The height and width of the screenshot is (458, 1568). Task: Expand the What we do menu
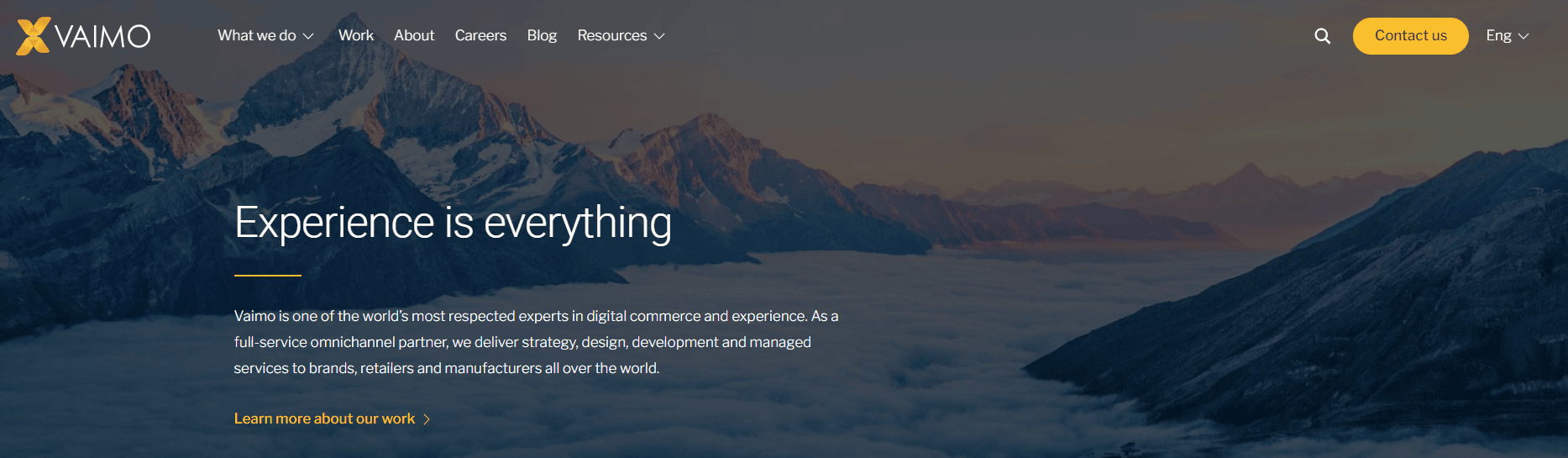(x=265, y=35)
